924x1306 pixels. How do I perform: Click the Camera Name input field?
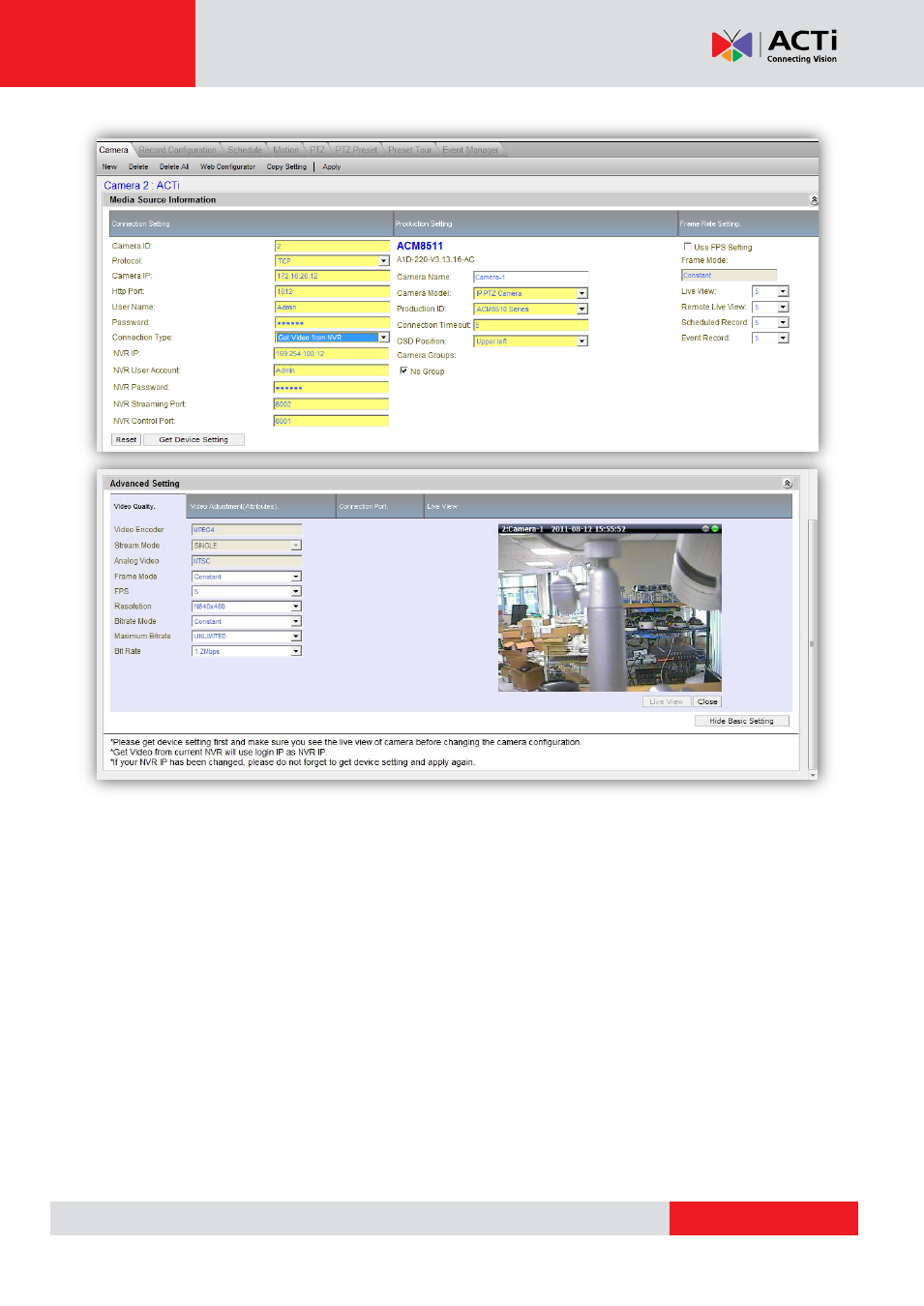pos(530,277)
